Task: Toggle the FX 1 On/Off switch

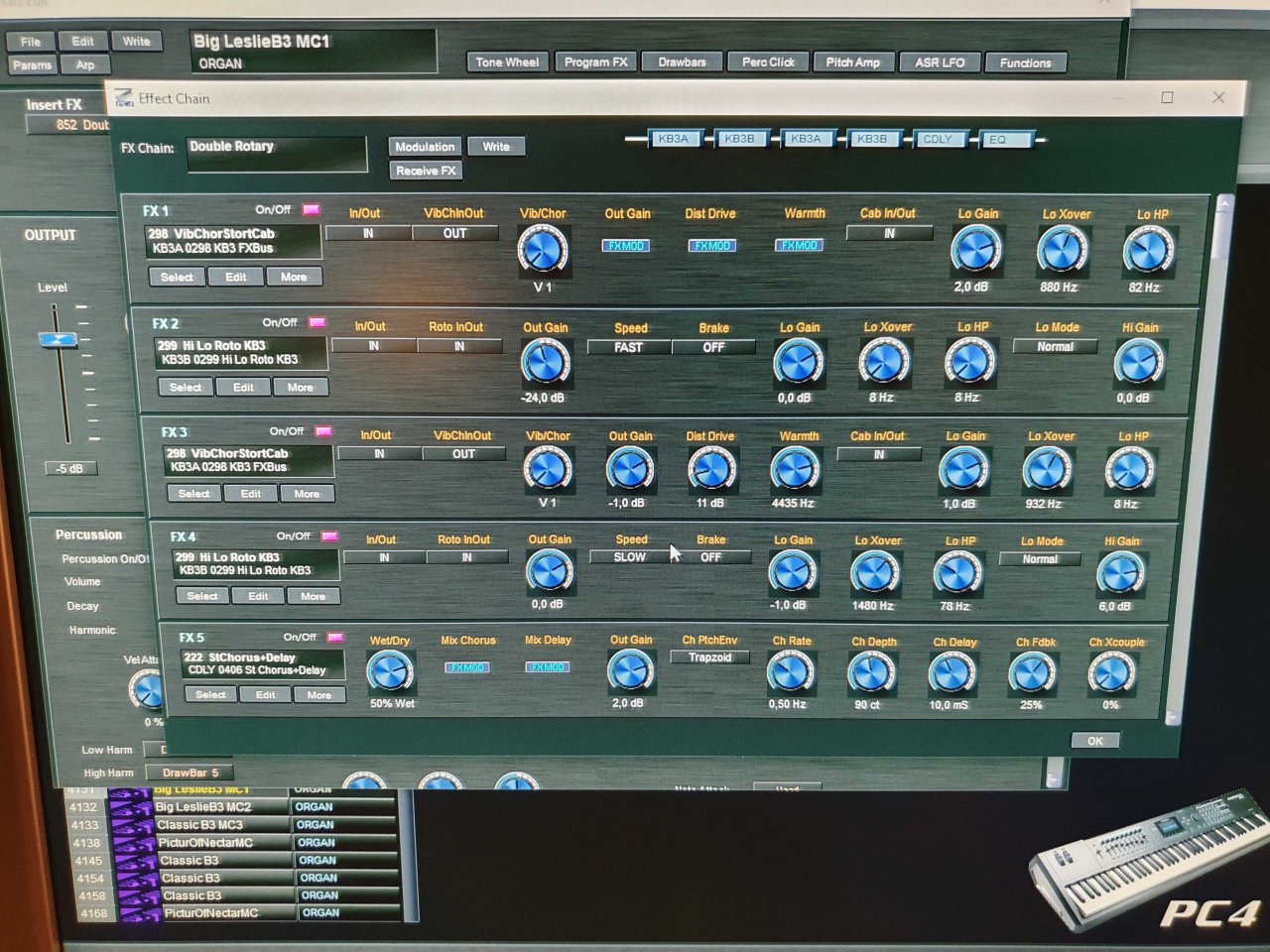Action: [x=311, y=209]
